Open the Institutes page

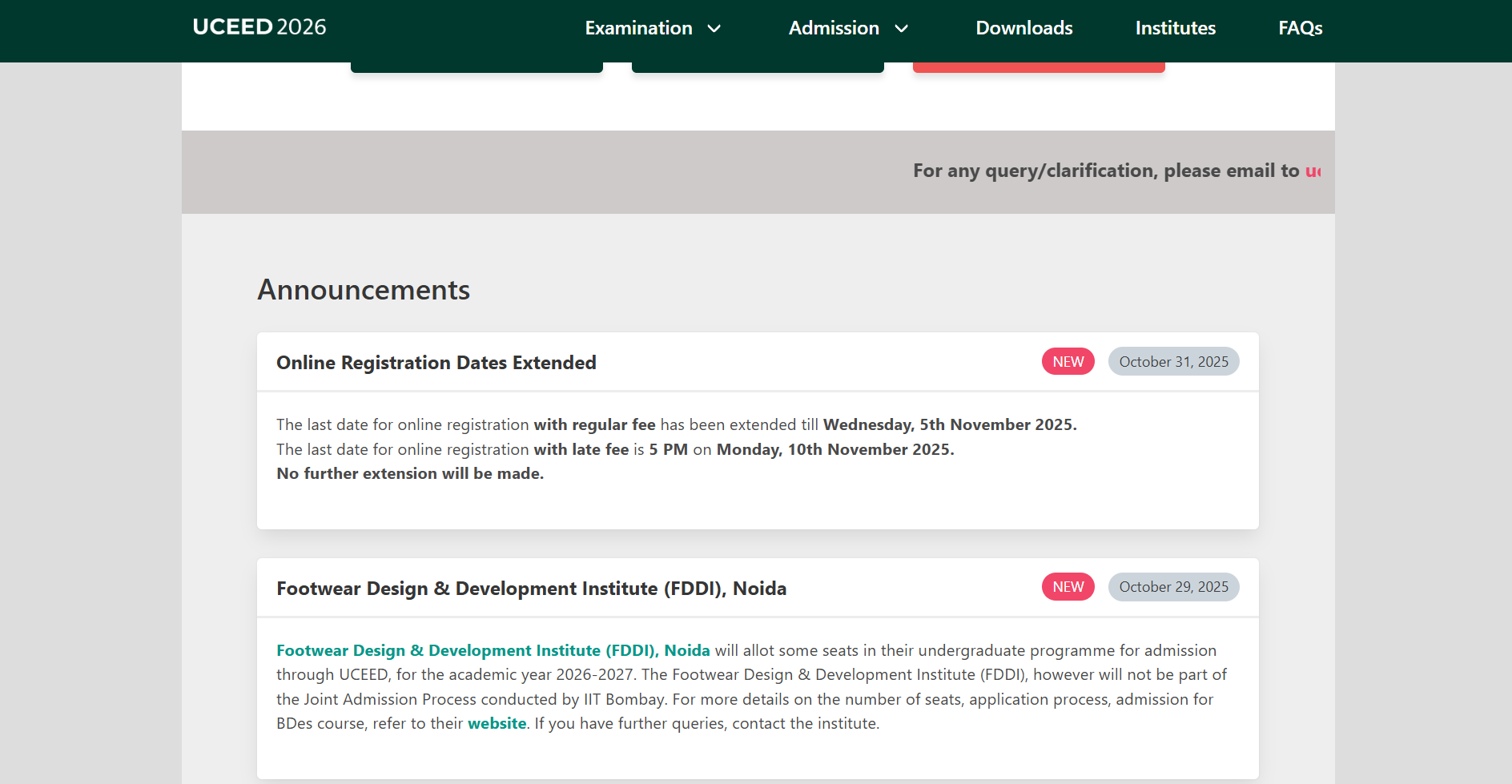click(1175, 28)
